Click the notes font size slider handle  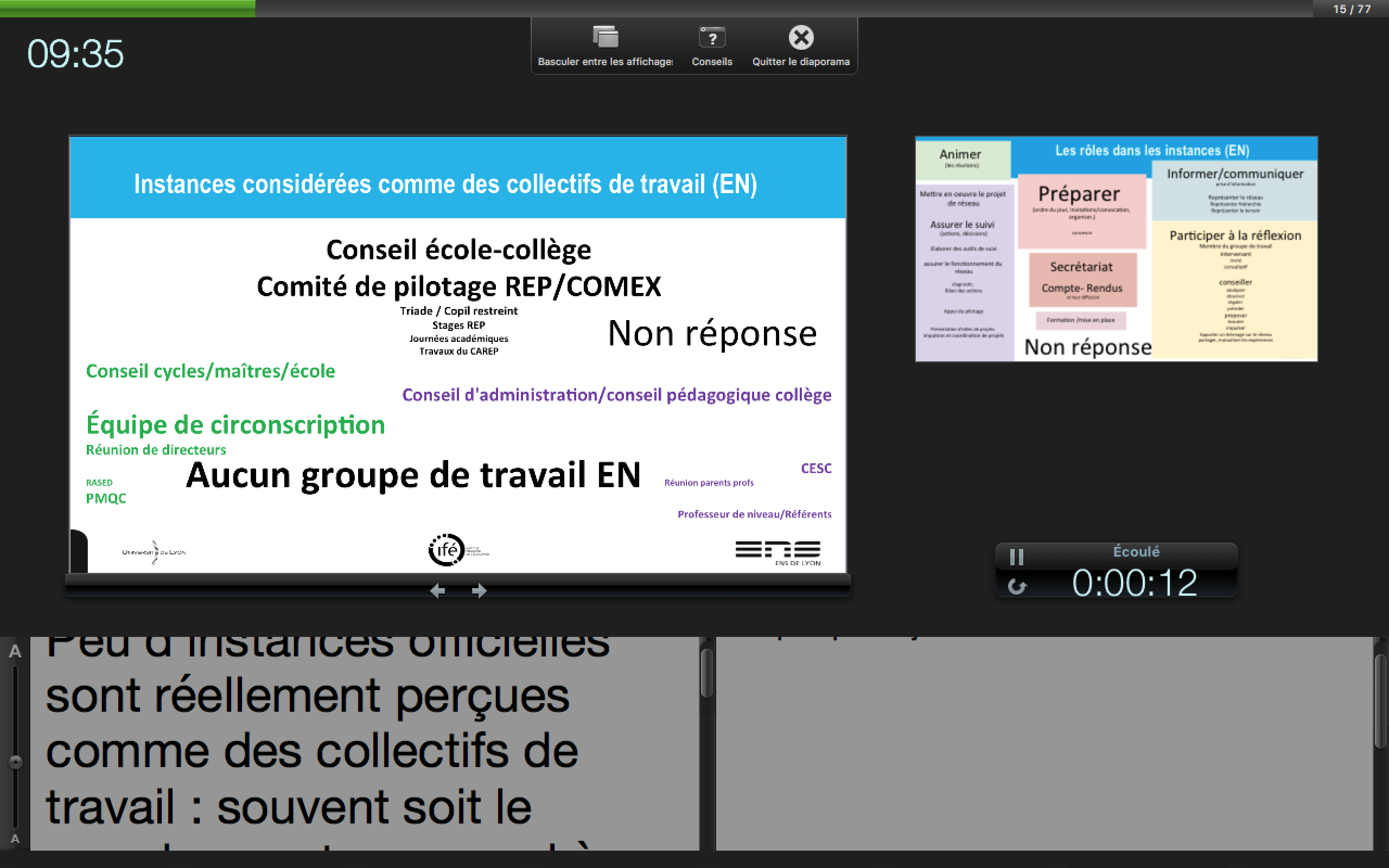(16, 762)
